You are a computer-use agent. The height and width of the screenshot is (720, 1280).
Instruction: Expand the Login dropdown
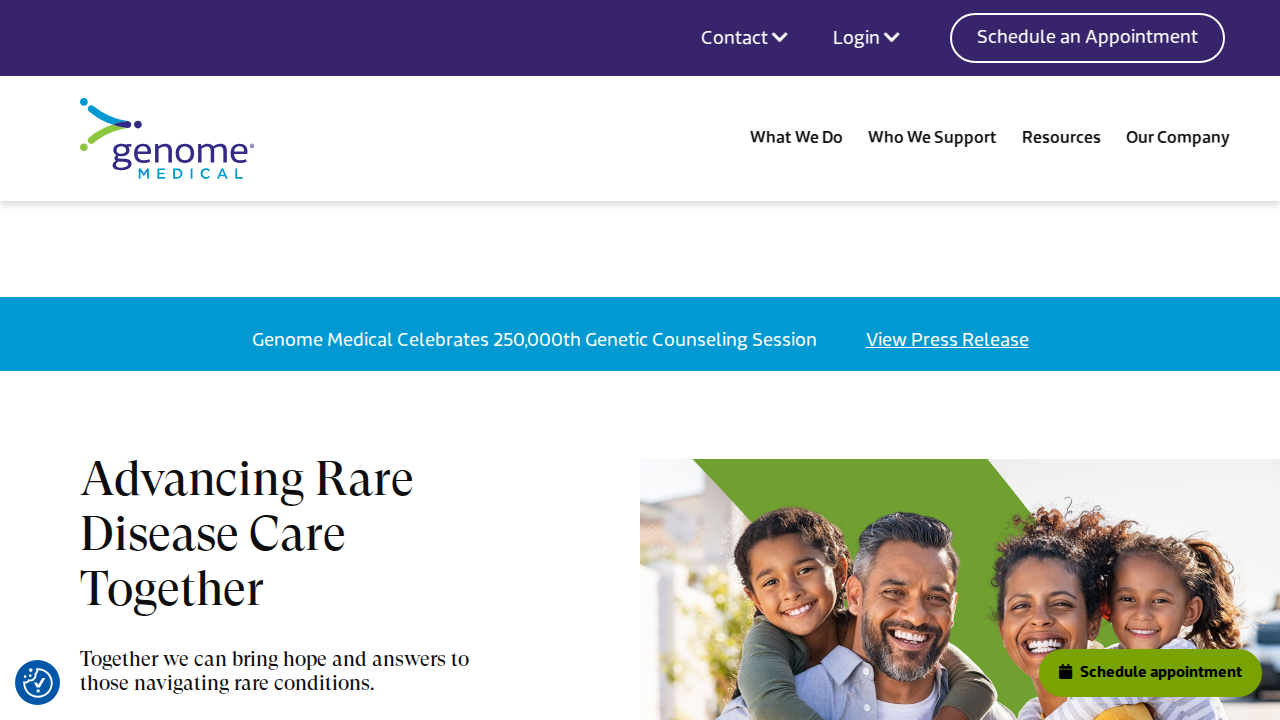(x=866, y=38)
